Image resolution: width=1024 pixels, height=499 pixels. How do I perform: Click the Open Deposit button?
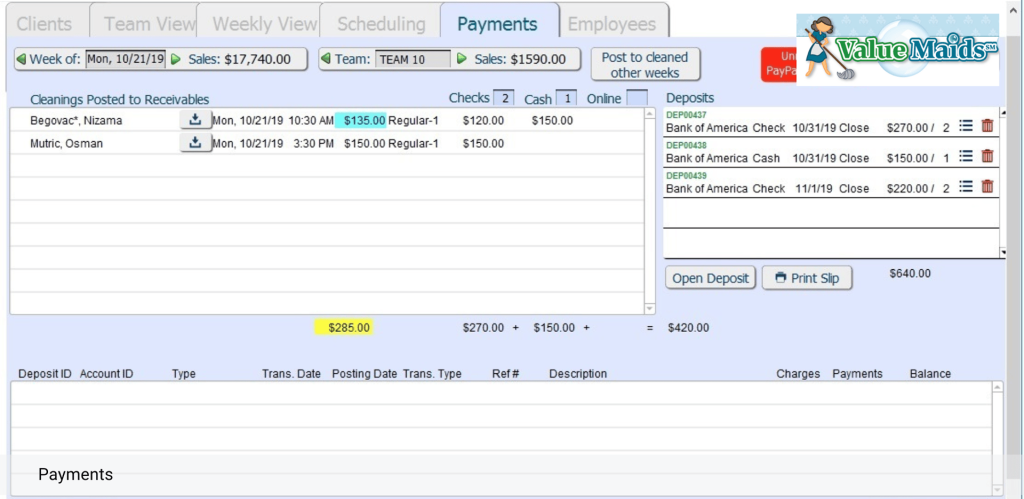[711, 278]
